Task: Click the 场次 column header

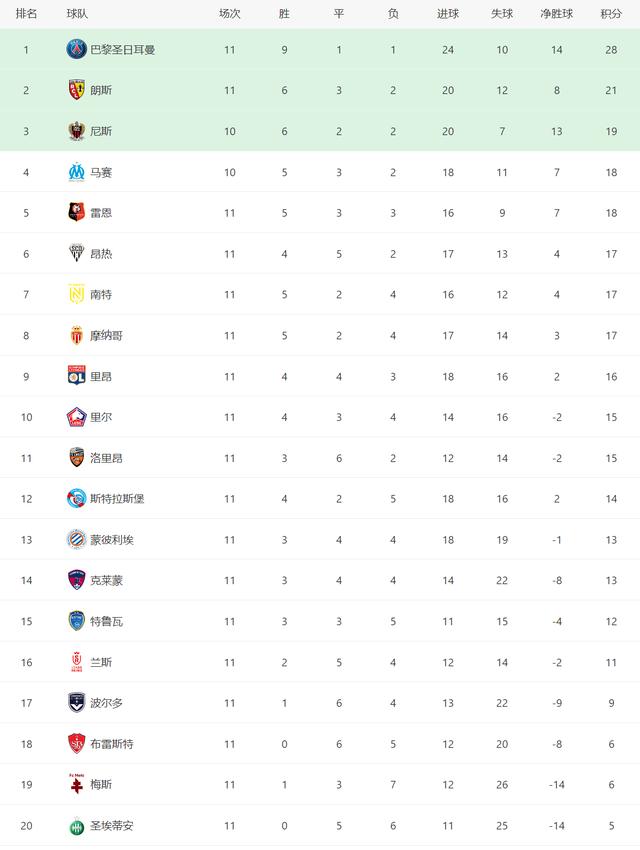Action: pos(230,13)
